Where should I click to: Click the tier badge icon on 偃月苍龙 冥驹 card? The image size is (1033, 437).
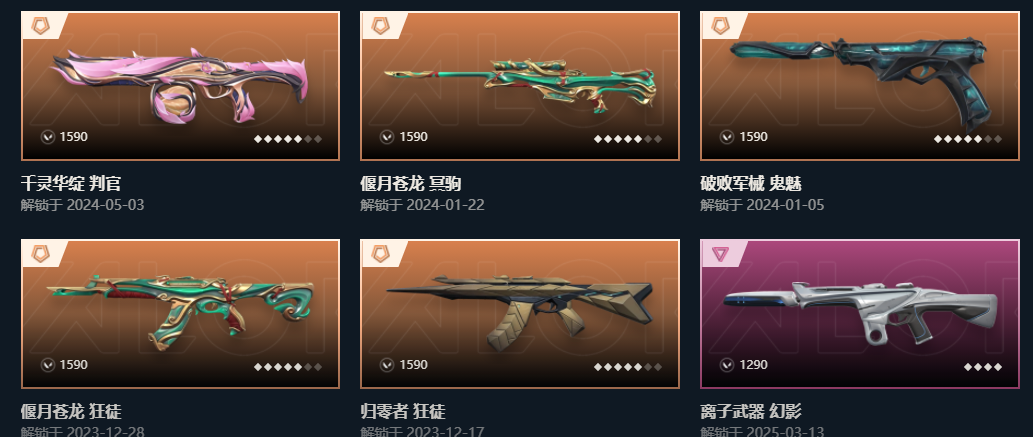coord(380,26)
